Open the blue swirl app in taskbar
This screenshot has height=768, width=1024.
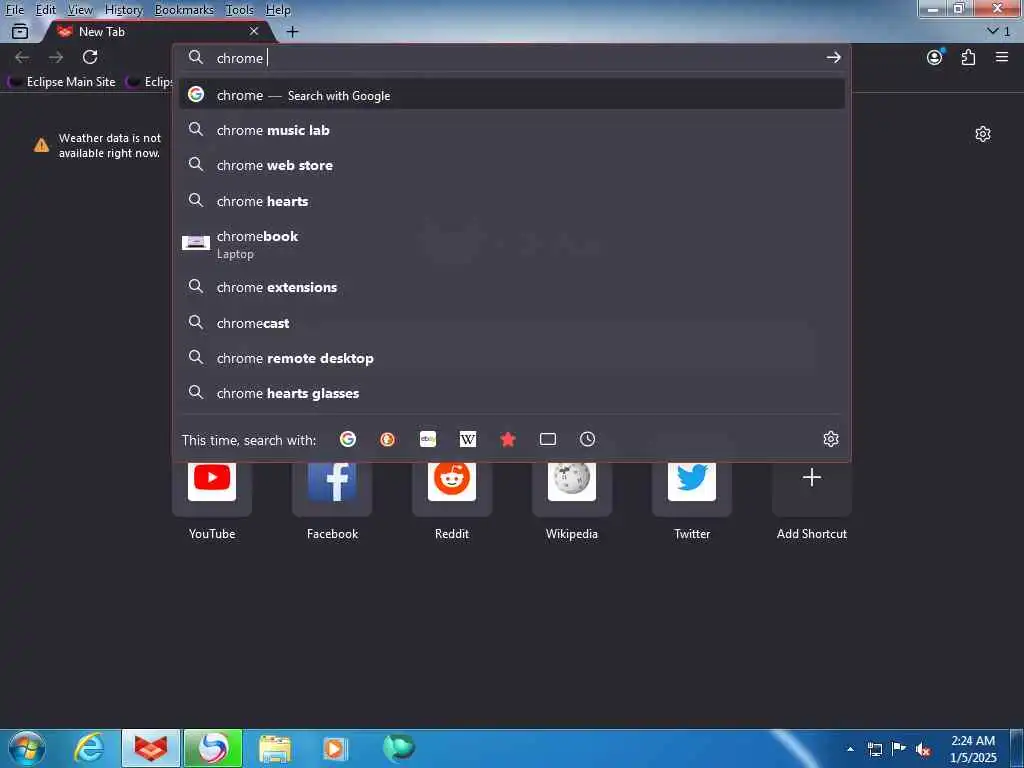pyautogui.click(x=213, y=748)
